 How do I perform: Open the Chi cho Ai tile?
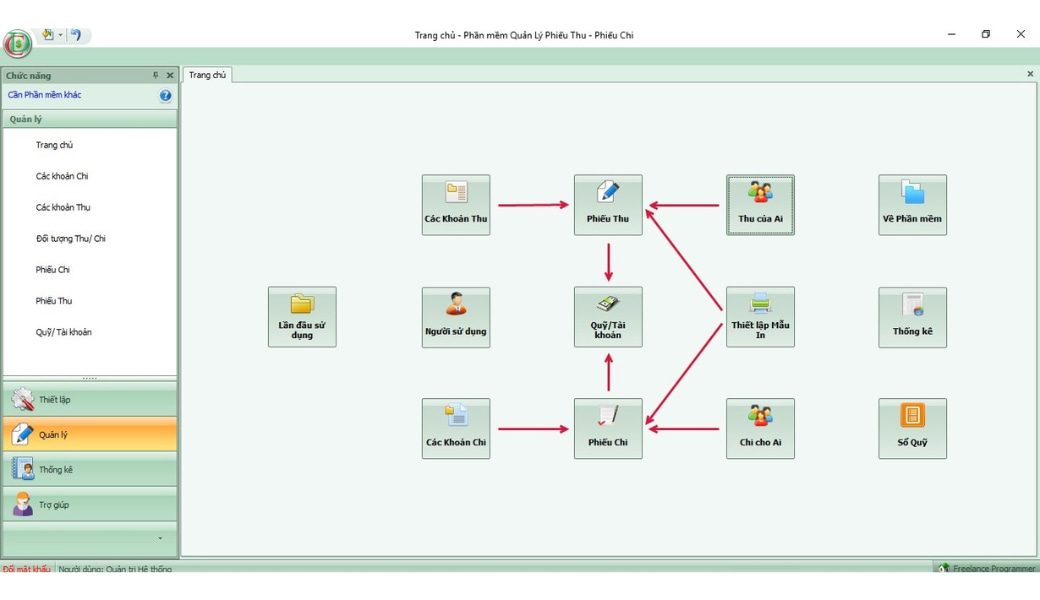(760, 428)
